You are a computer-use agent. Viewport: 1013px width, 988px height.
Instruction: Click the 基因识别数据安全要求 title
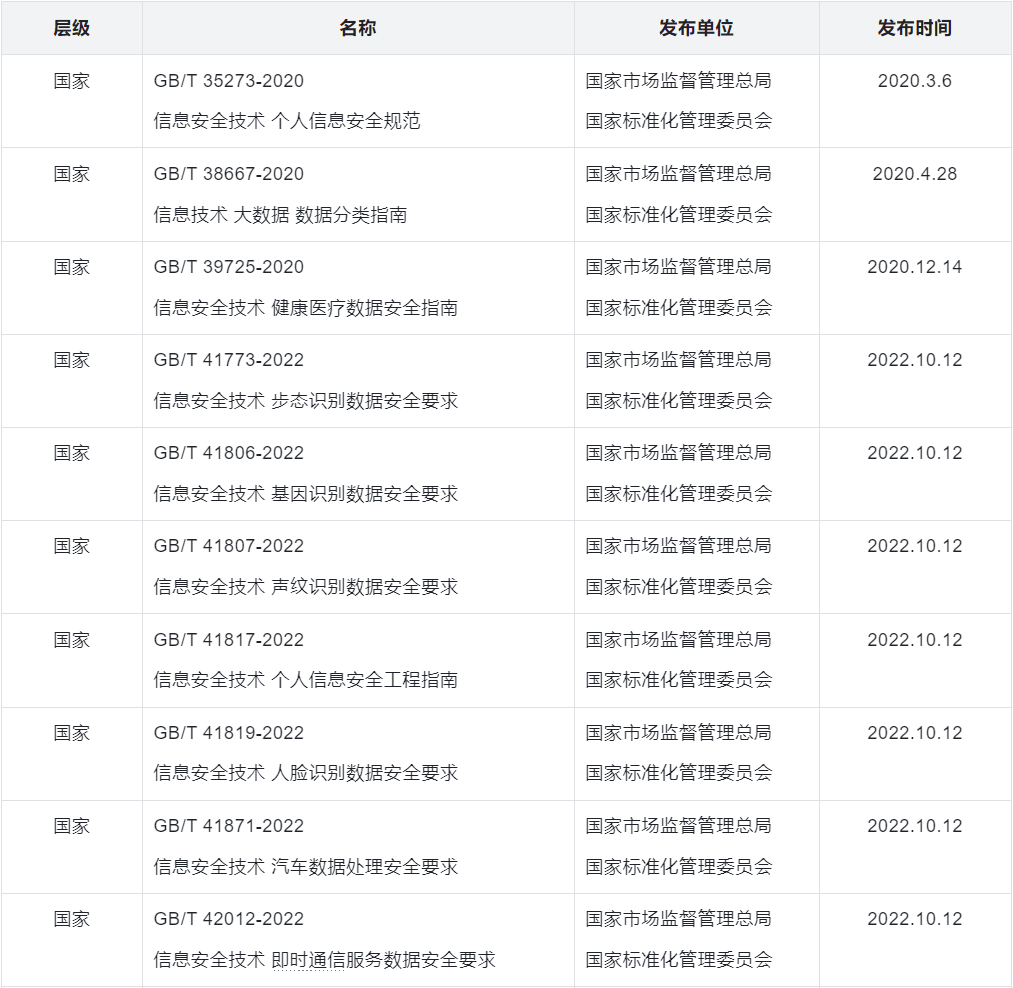(364, 494)
